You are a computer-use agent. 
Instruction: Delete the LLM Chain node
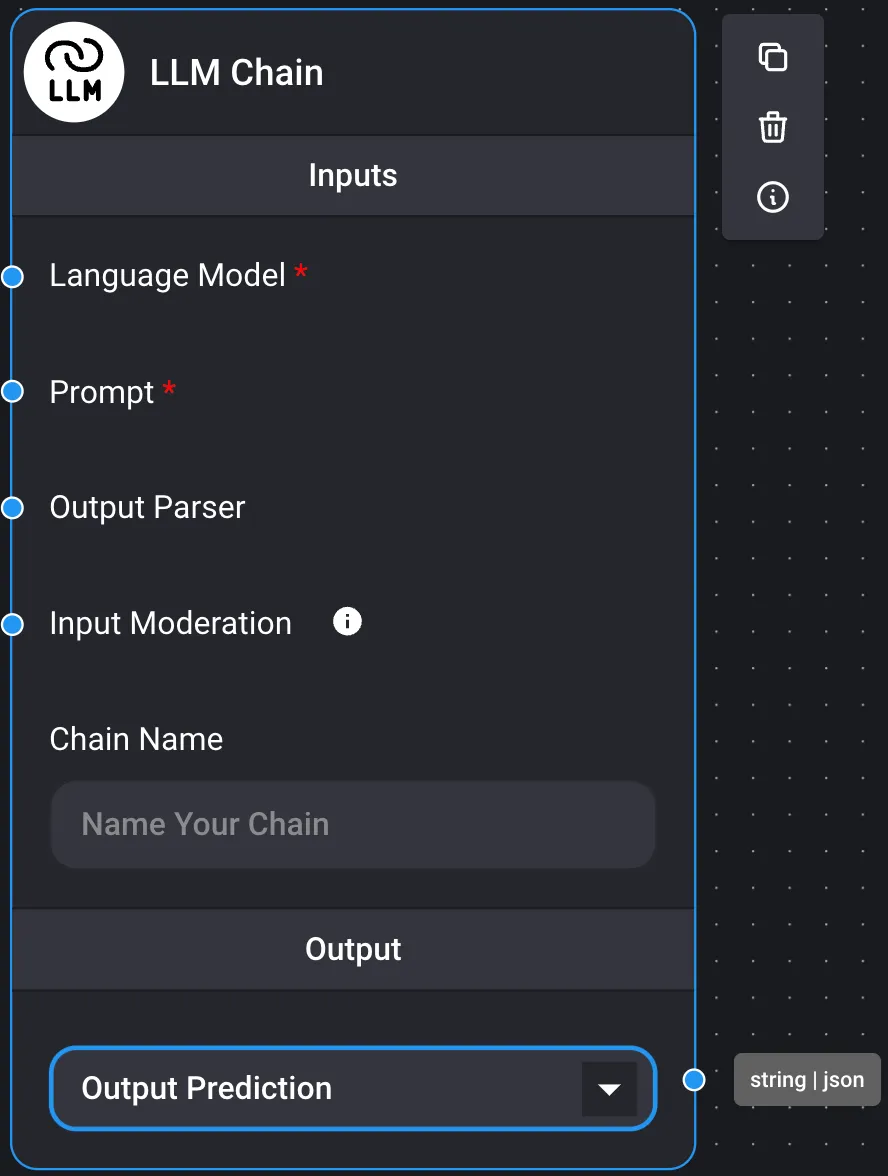(773, 127)
